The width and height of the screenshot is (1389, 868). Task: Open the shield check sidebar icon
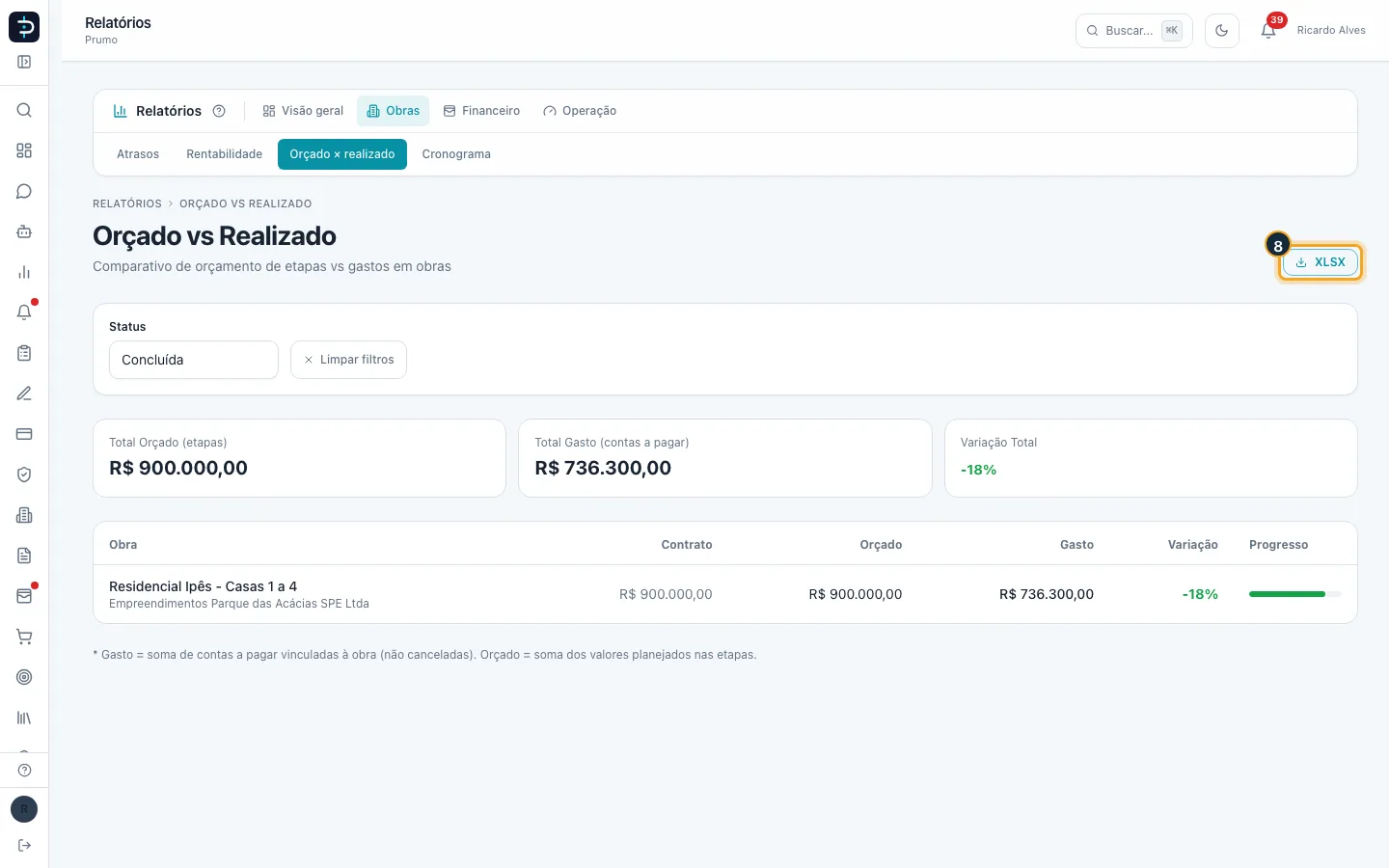[x=24, y=475]
